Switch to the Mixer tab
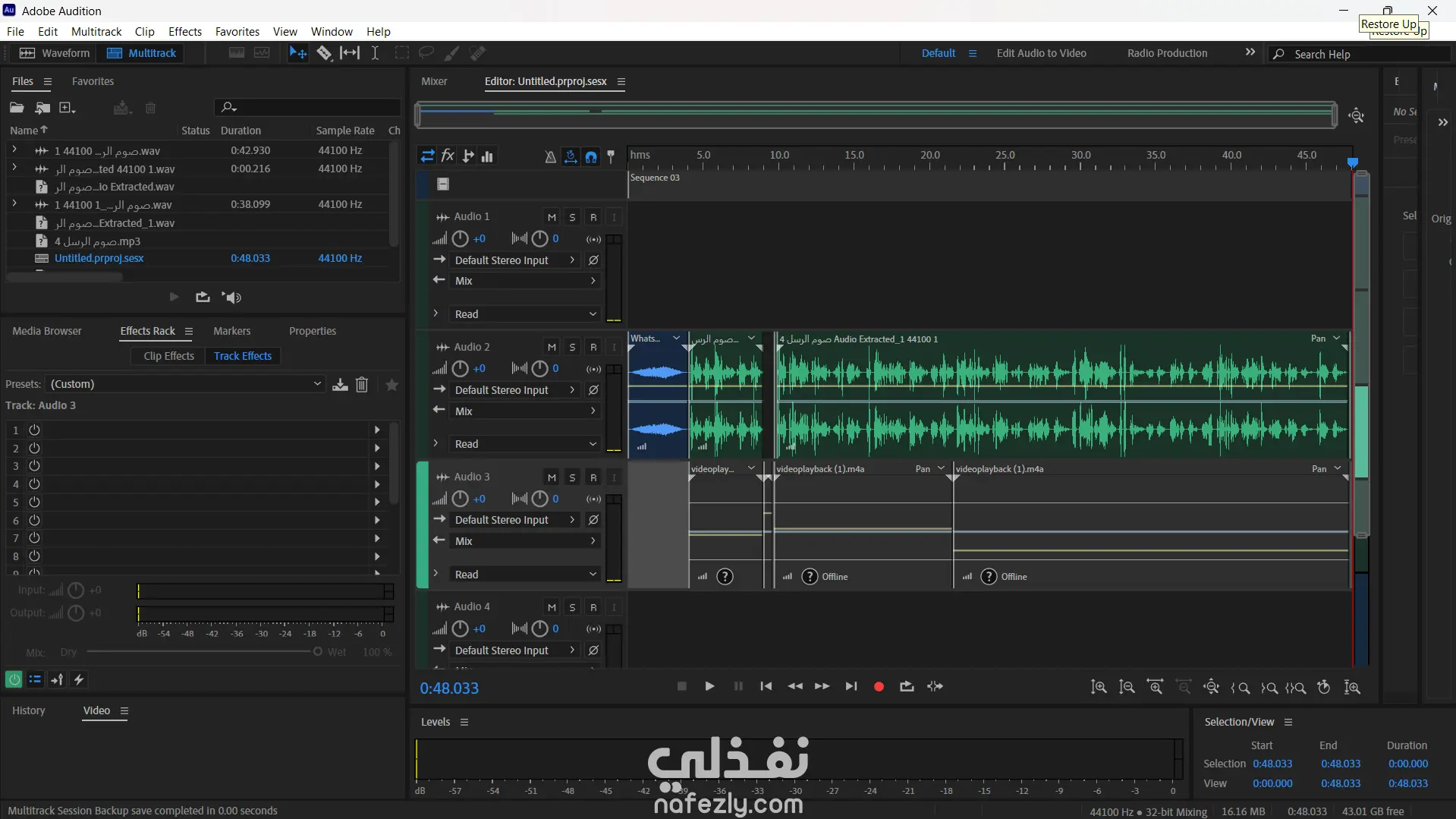This screenshot has height=819, width=1456. pyautogui.click(x=434, y=81)
